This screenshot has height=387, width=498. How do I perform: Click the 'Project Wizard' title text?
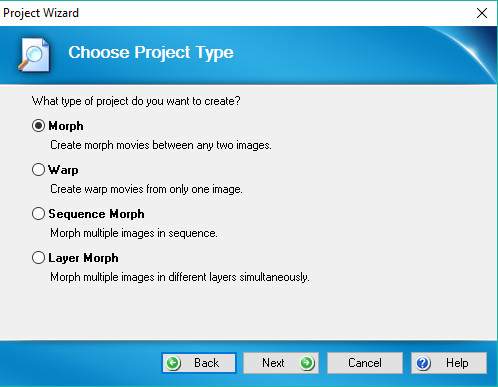click(41, 13)
